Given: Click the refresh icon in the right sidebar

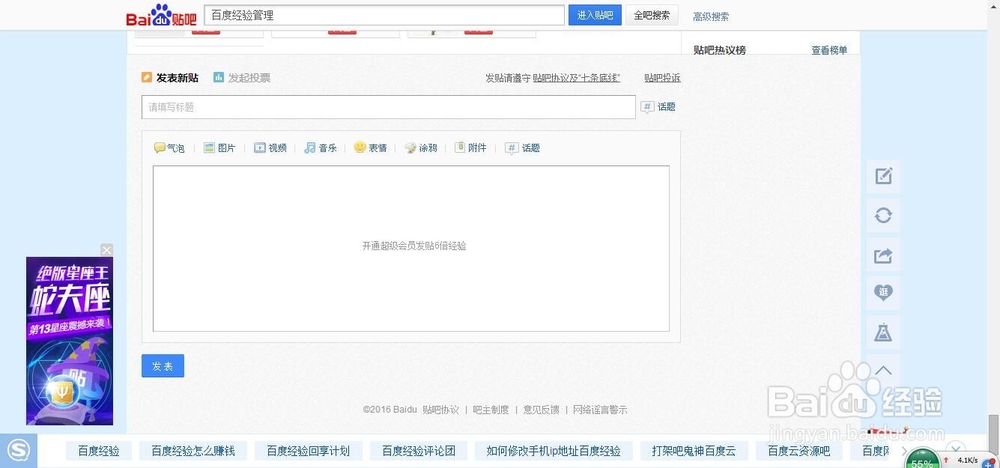Looking at the screenshot, I should (883, 216).
